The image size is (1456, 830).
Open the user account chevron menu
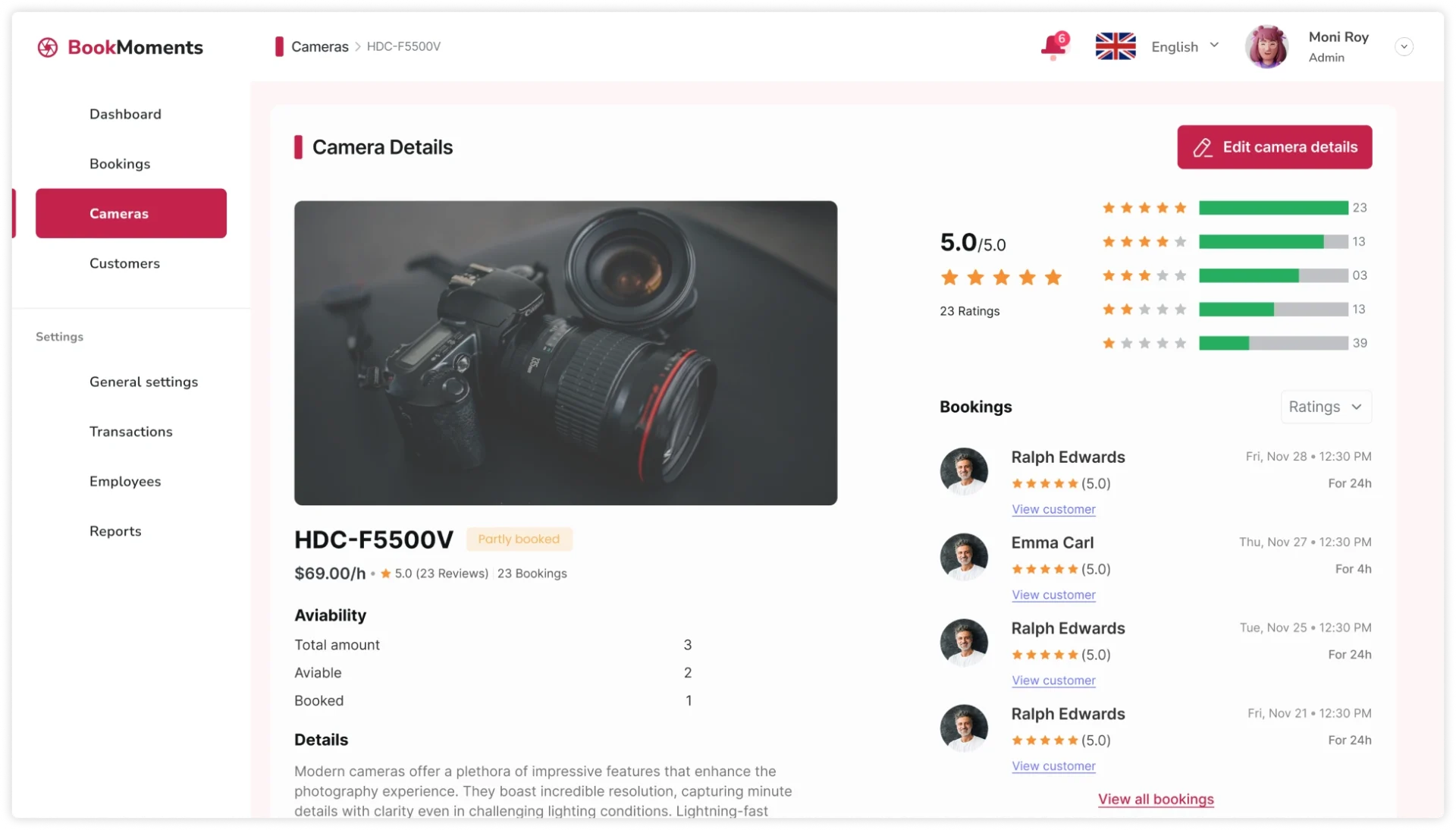pyautogui.click(x=1404, y=46)
